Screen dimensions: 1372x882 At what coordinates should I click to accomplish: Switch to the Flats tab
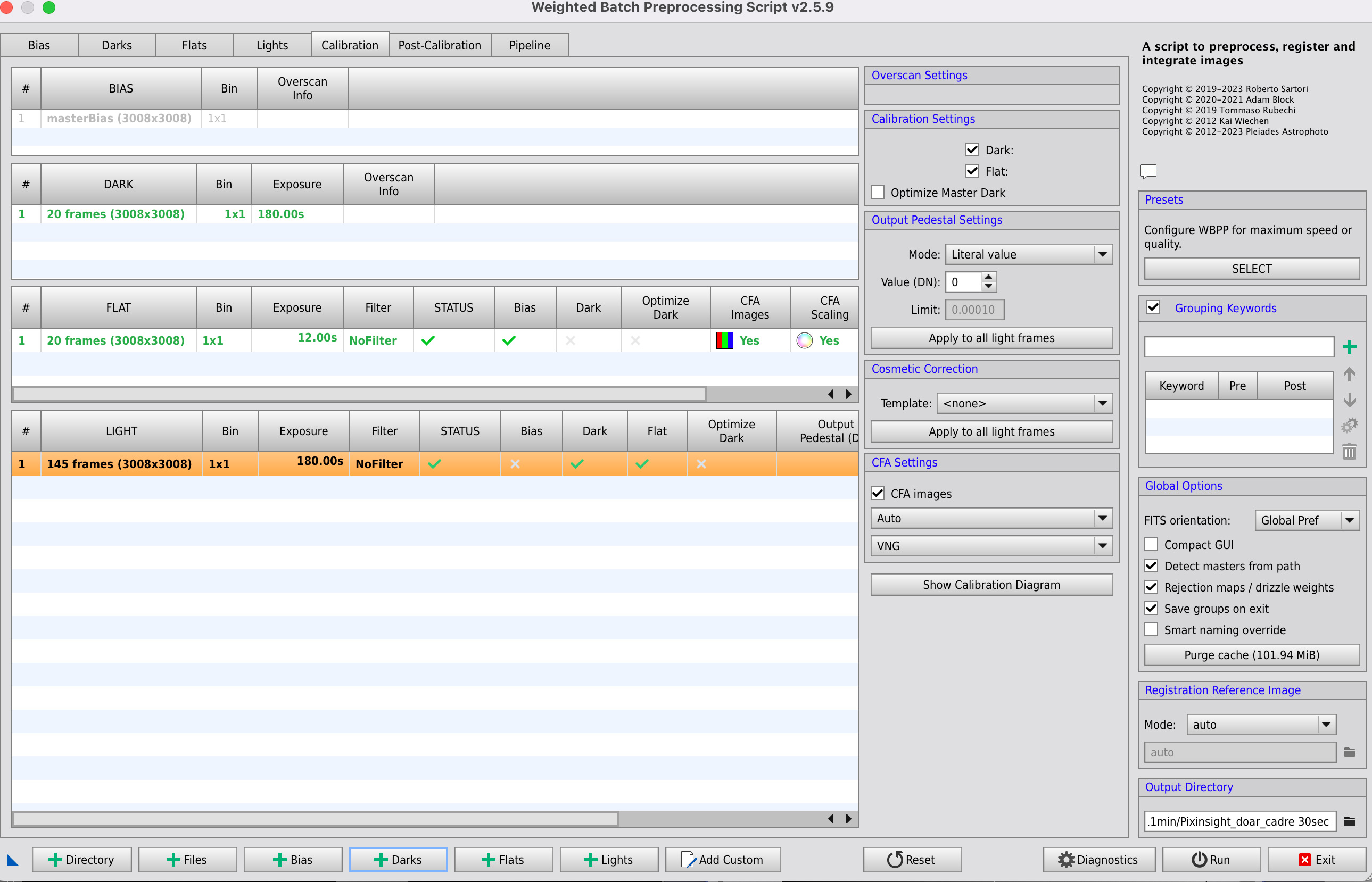(194, 45)
